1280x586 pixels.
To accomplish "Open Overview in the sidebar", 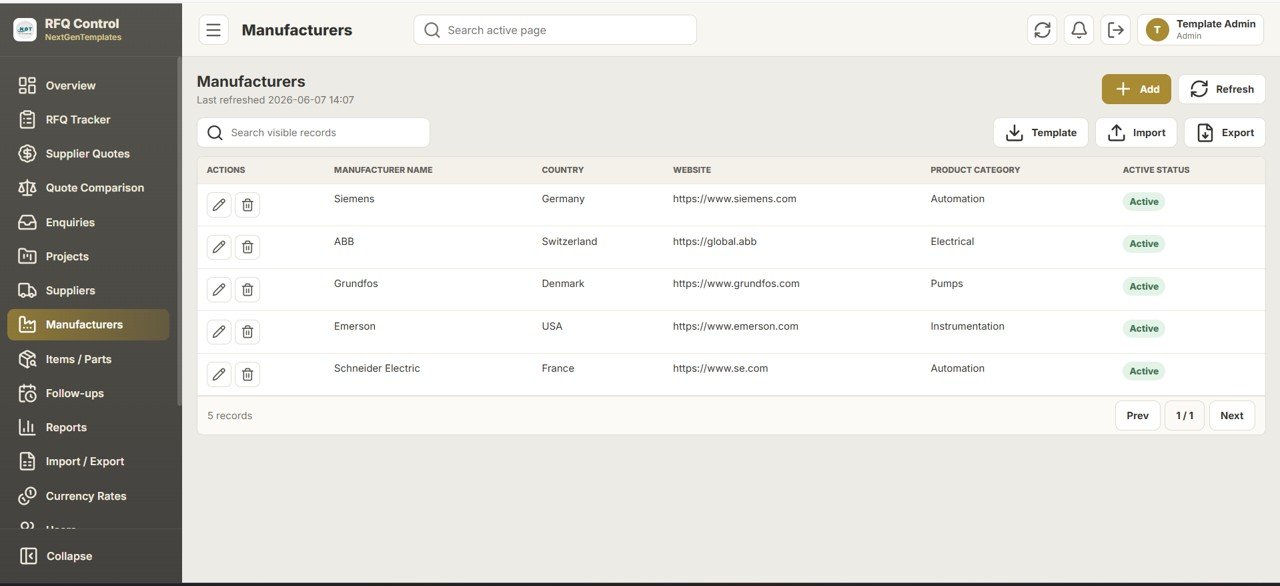I will click(88, 86).
